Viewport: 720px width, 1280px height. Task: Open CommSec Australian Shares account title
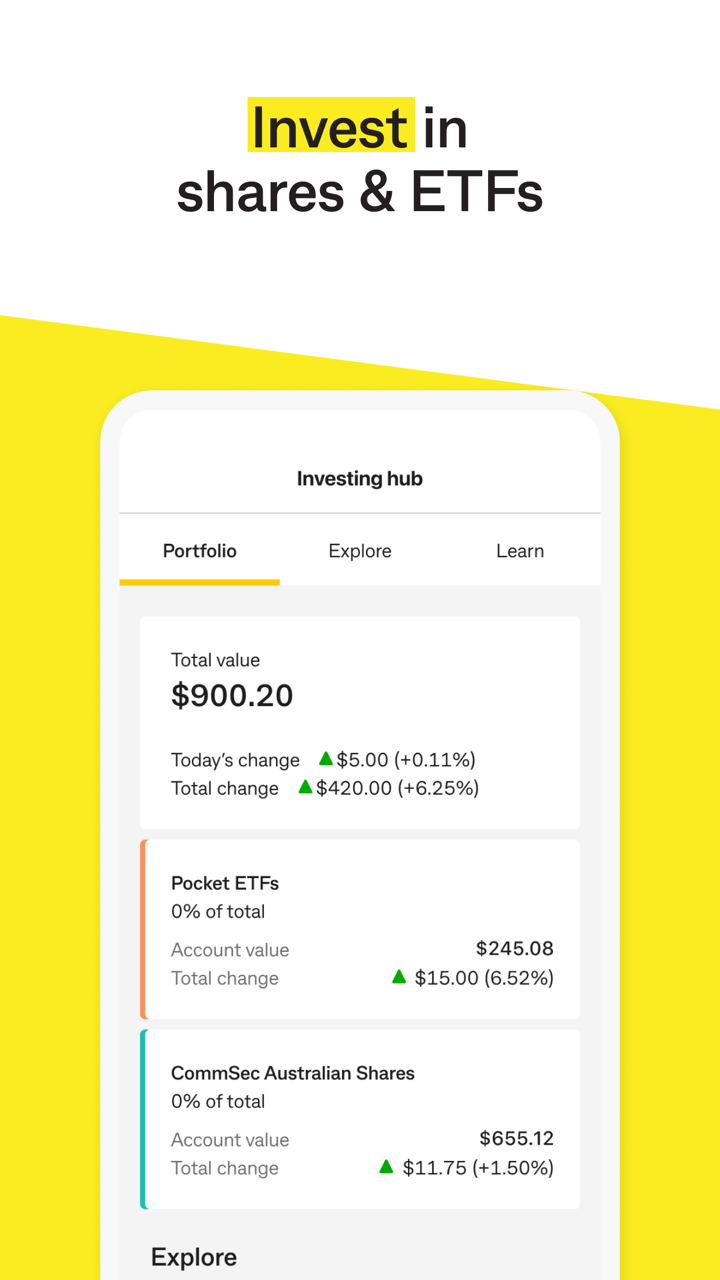[x=293, y=1073]
